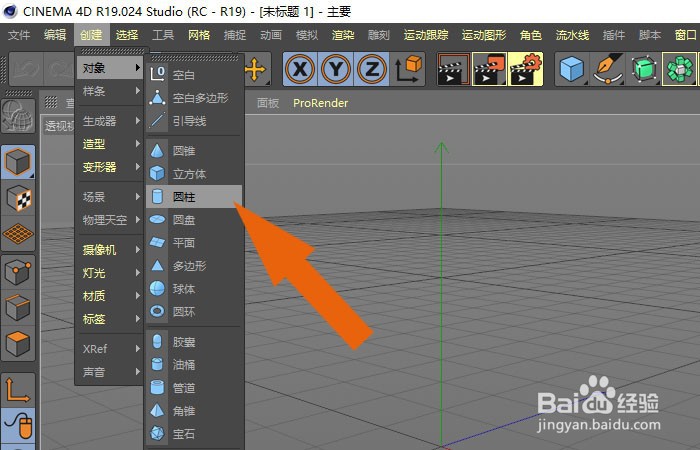
Task: Create 多边形 polygon object
Action: 194,266
